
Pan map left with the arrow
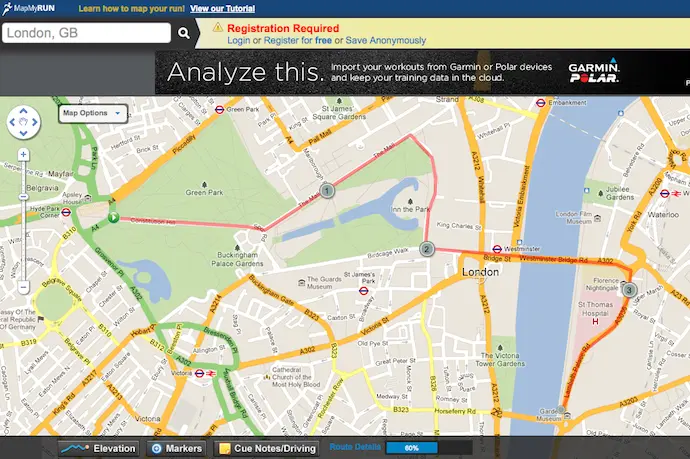click(x=12, y=122)
